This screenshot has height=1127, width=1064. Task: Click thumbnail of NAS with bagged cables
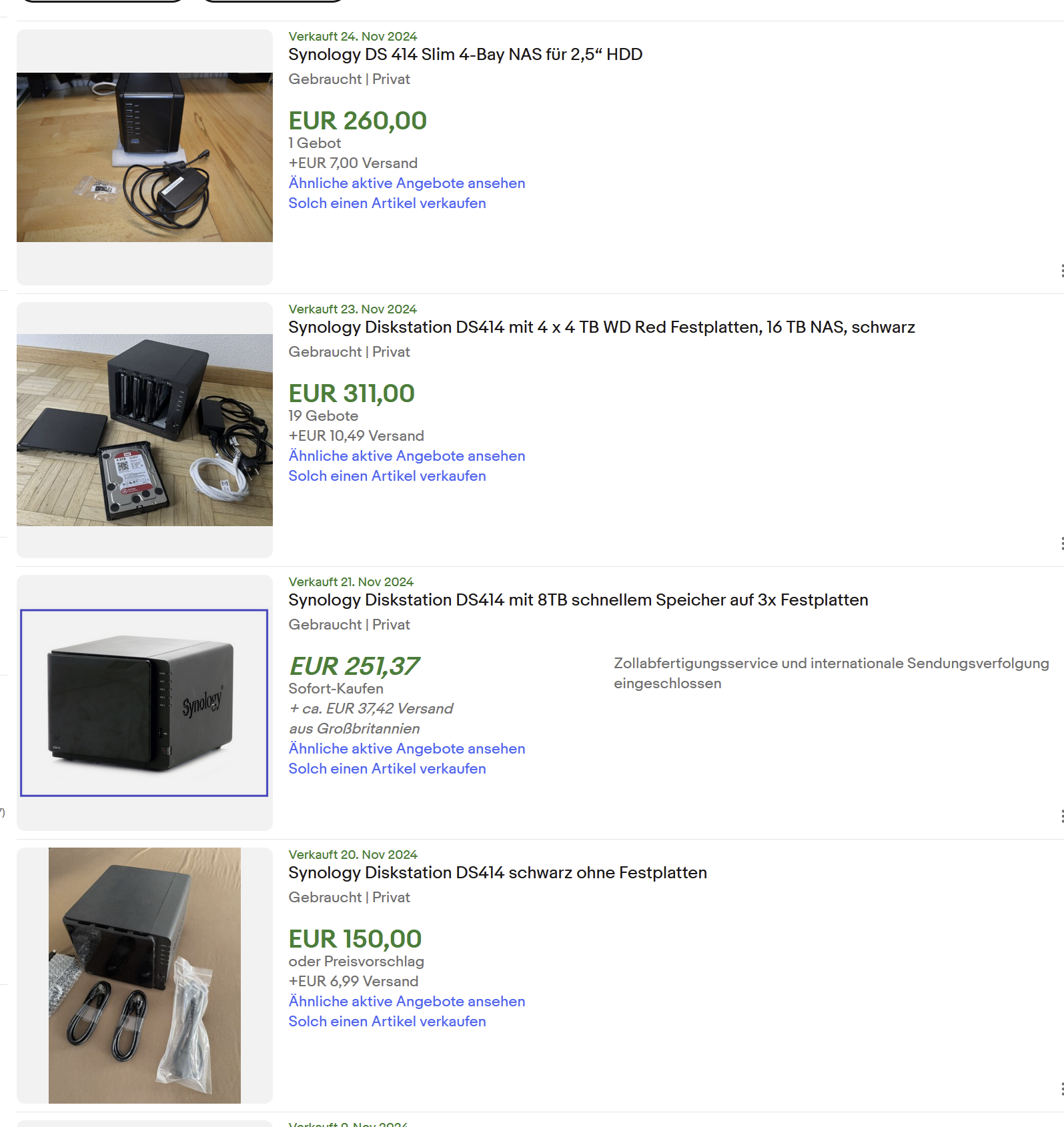tap(145, 976)
